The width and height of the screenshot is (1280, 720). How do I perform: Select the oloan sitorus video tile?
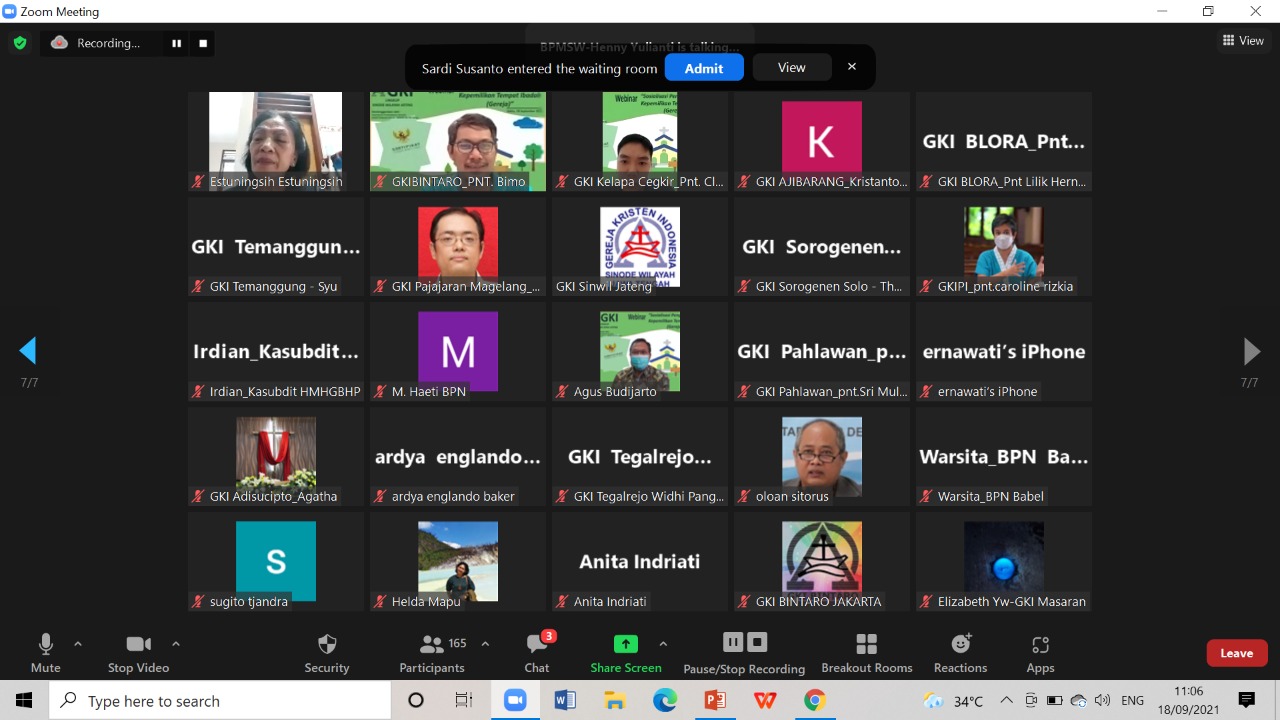point(822,456)
